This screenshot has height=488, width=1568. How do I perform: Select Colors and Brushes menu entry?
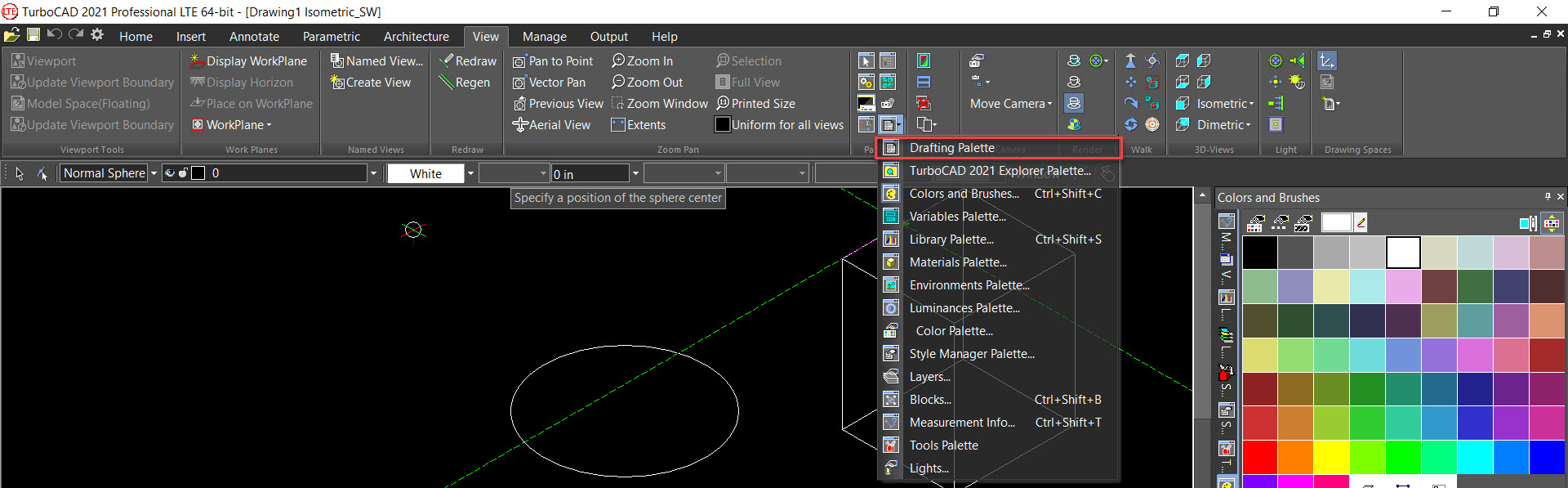coord(999,194)
